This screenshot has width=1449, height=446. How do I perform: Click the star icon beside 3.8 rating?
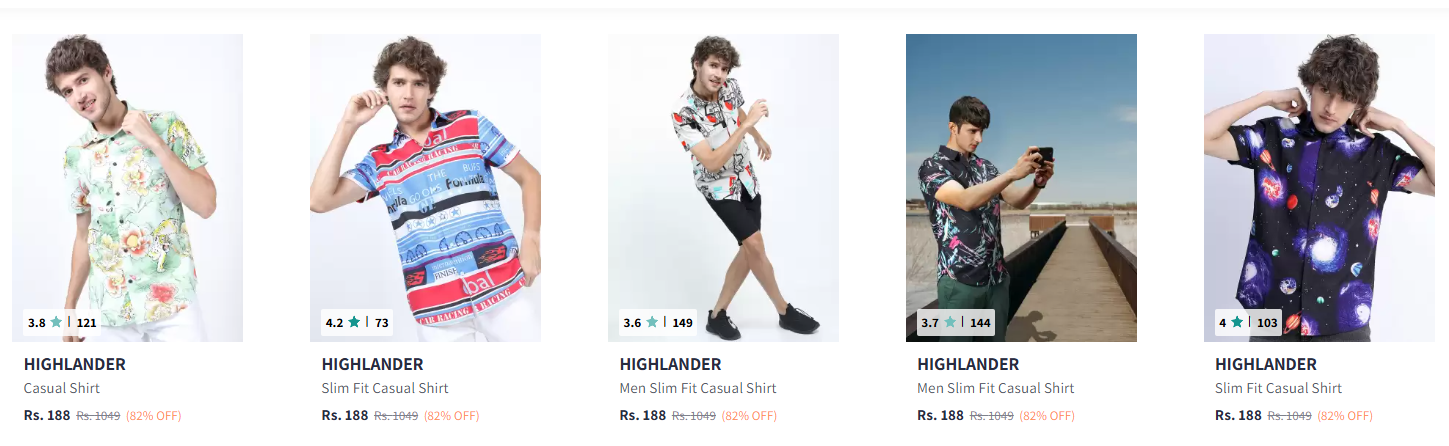coord(56,323)
